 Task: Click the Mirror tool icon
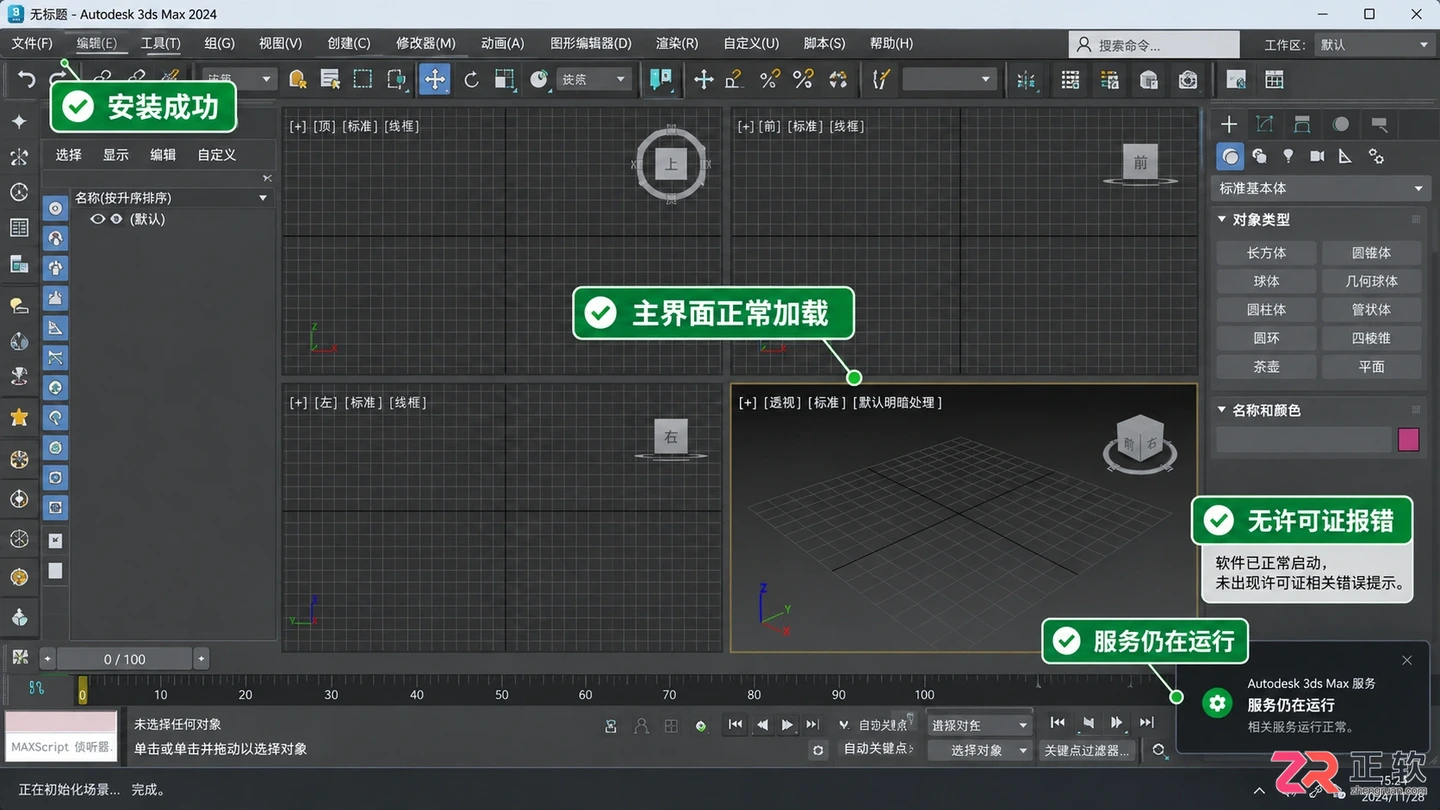pos(1026,79)
